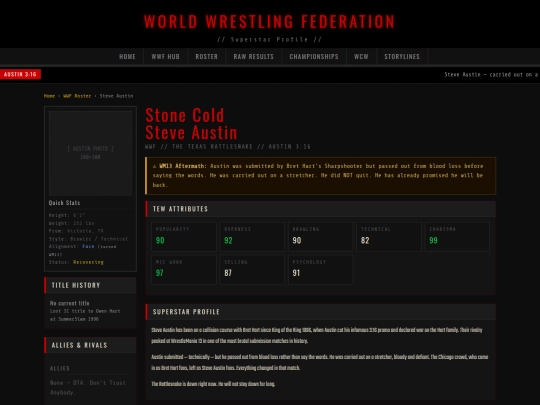This screenshot has width=540, height=405.
Task: Click the red AUSTIN 3:16 ticker label
Action: (20, 74)
